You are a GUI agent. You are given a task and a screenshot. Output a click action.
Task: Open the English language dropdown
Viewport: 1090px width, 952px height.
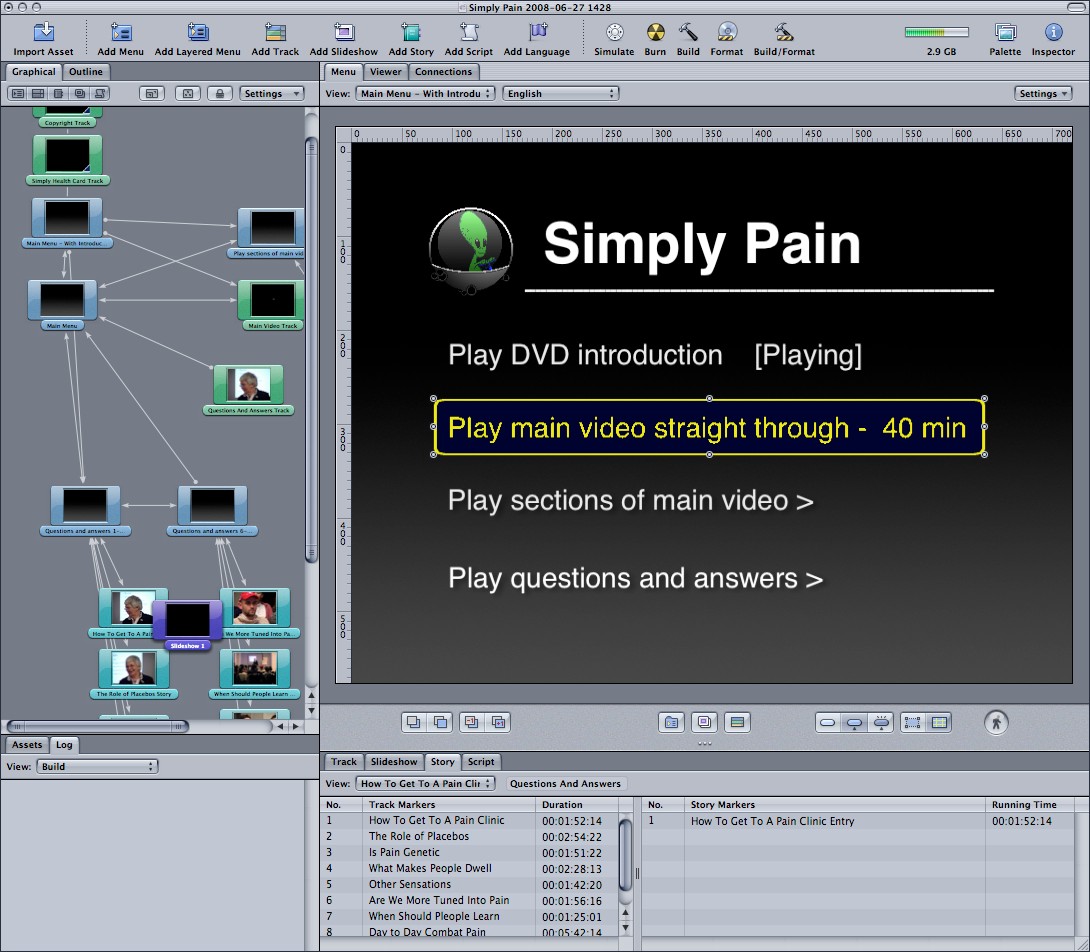[560, 93]
